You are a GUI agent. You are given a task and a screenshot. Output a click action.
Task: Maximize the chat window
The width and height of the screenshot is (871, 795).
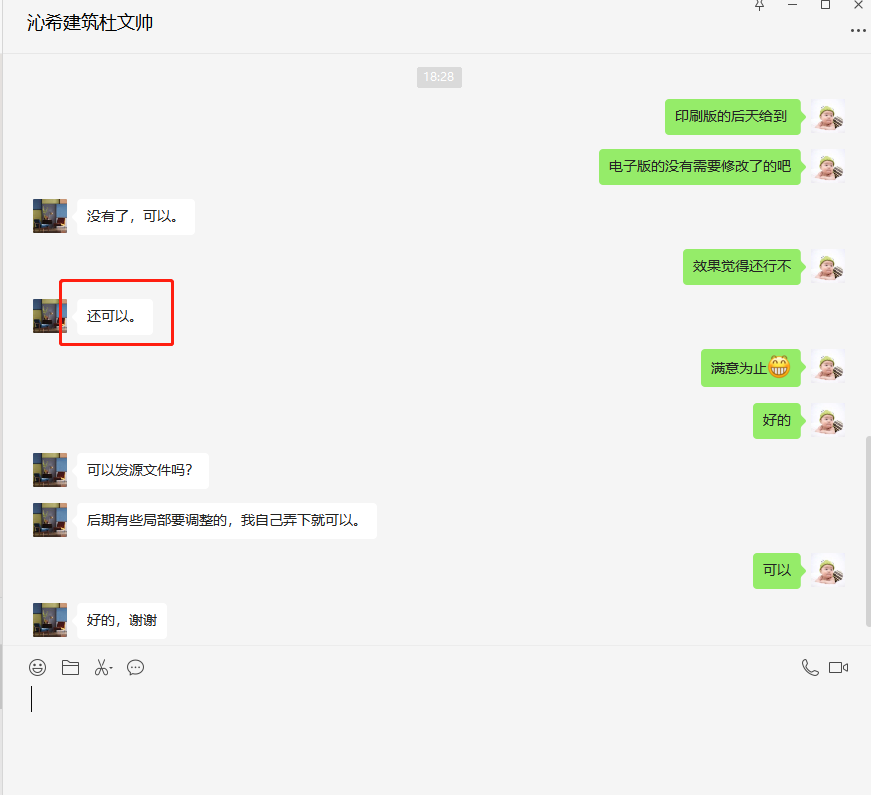pyautogui.click(x=825, y=5)
